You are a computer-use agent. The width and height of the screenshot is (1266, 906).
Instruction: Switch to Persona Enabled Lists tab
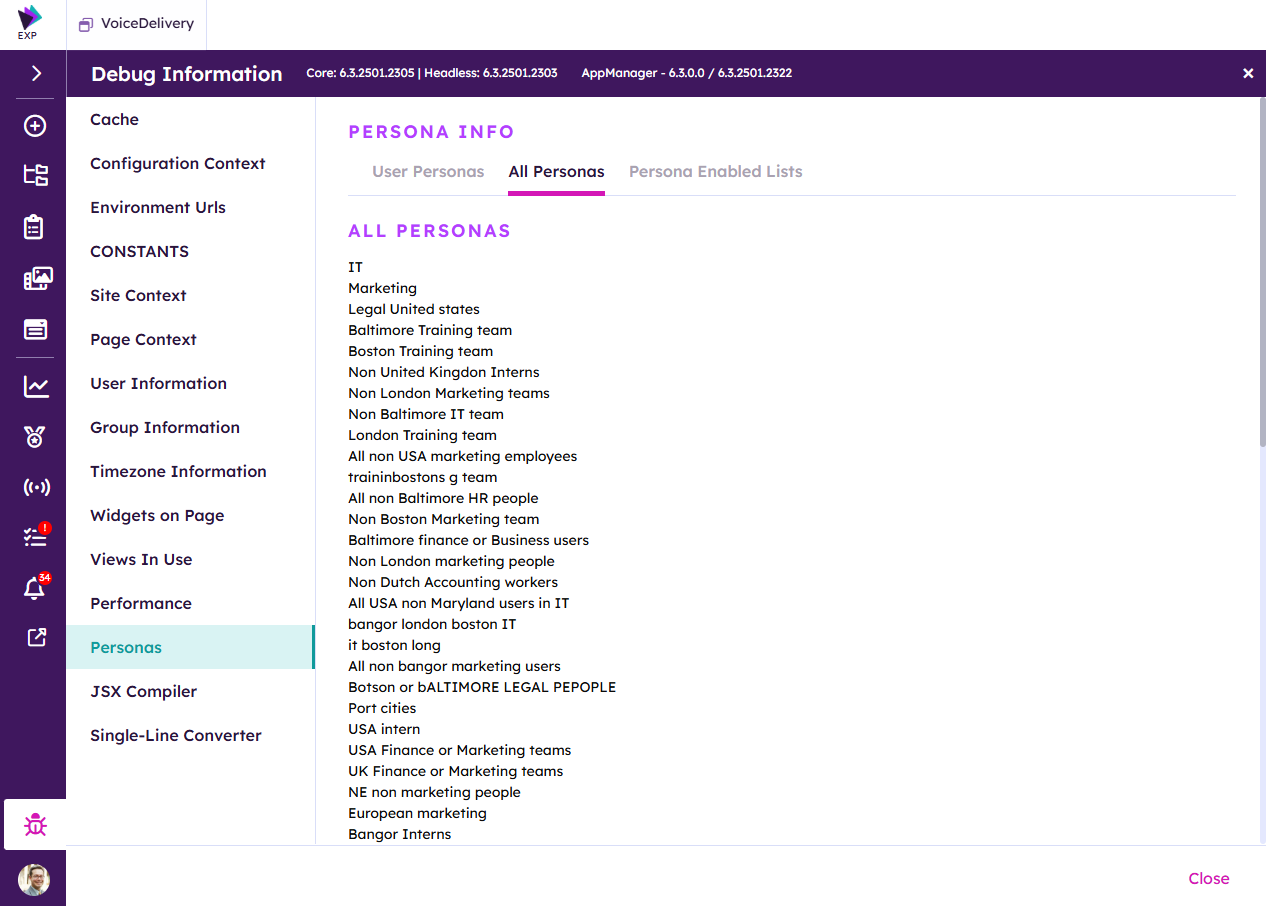click(x=715, y=172)
